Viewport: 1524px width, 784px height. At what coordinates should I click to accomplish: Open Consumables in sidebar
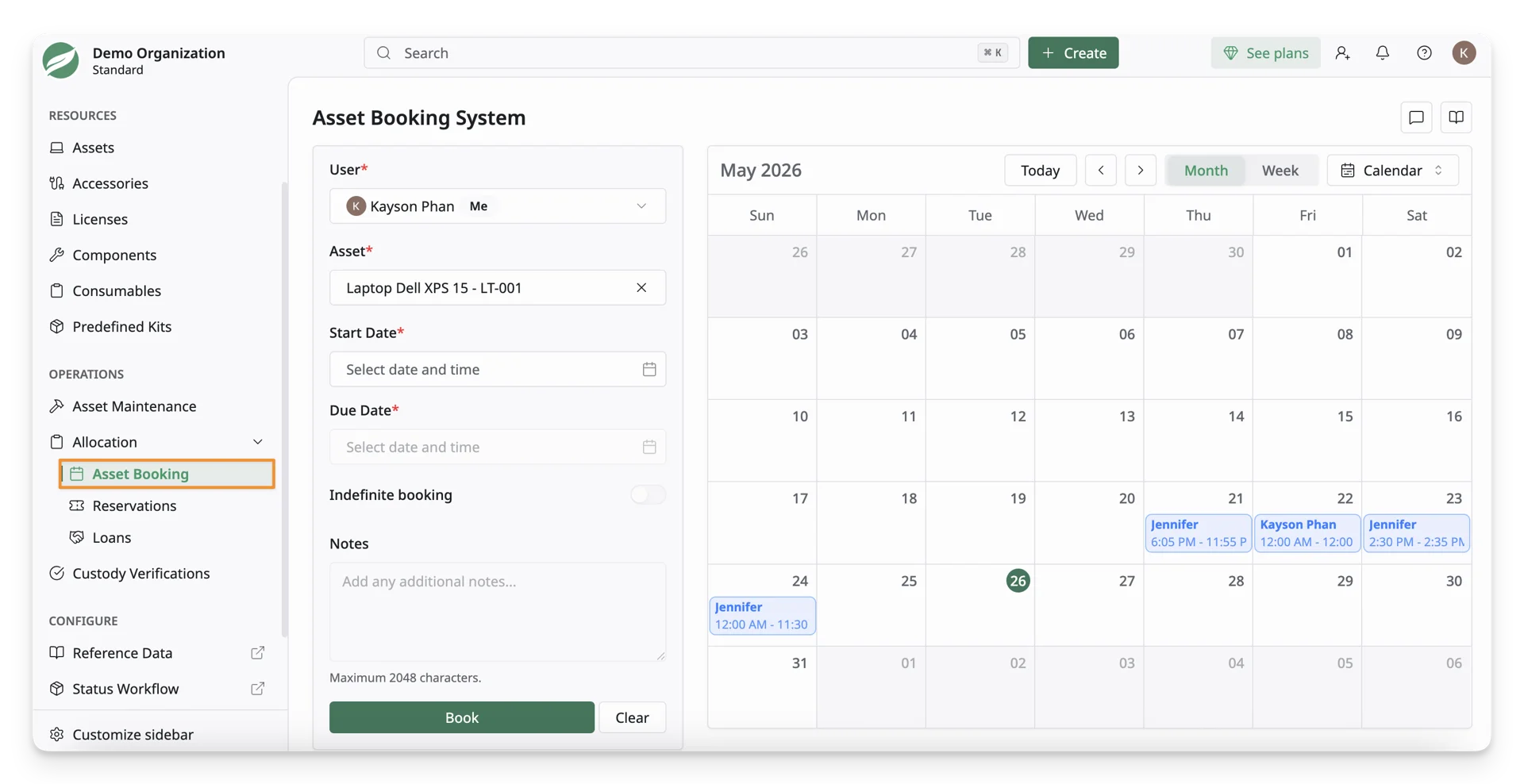pyautogui.click(x=117, y=290)
